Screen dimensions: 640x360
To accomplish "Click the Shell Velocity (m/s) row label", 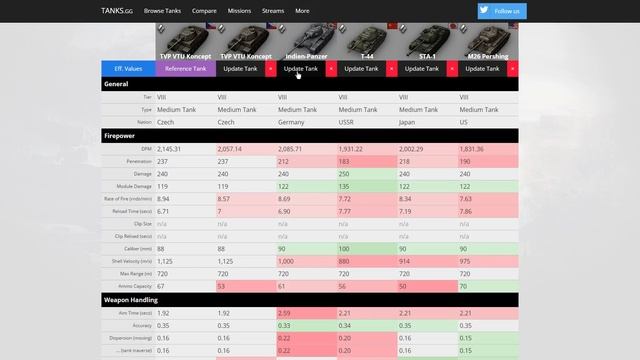I will pos(132,261).
